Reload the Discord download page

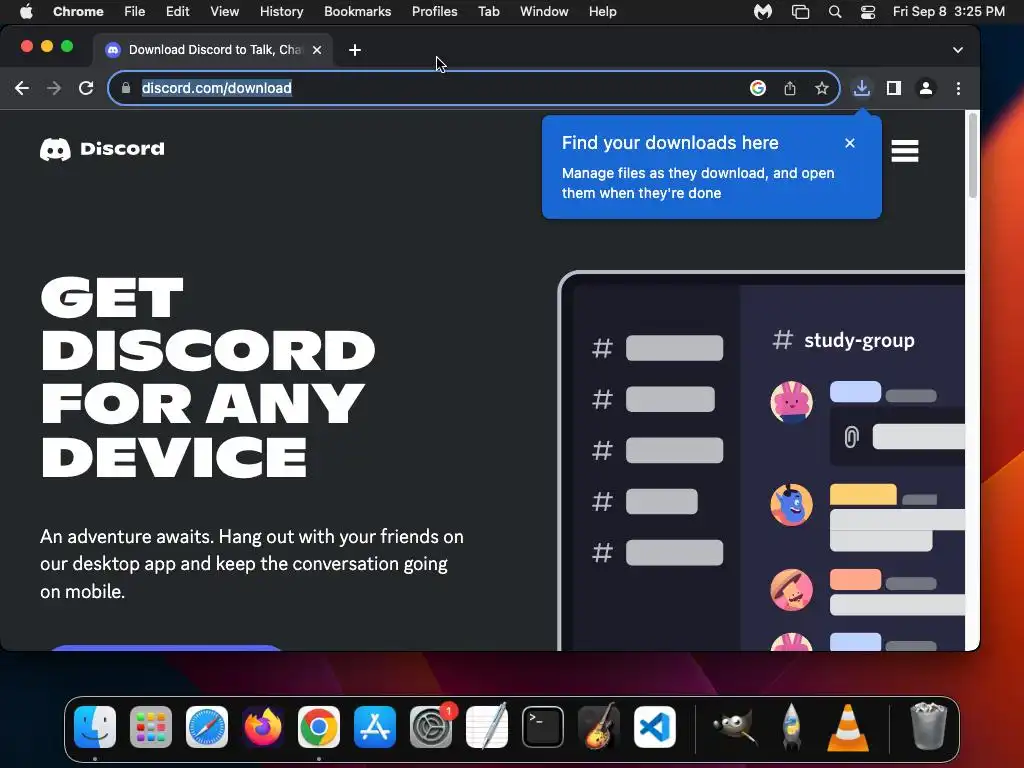(x=86, y=88)
